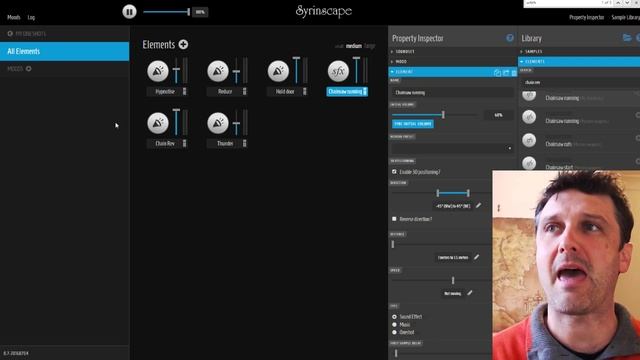Choose large element display size
This screenshot has height=360, width=640.
[x=369, y=46]
